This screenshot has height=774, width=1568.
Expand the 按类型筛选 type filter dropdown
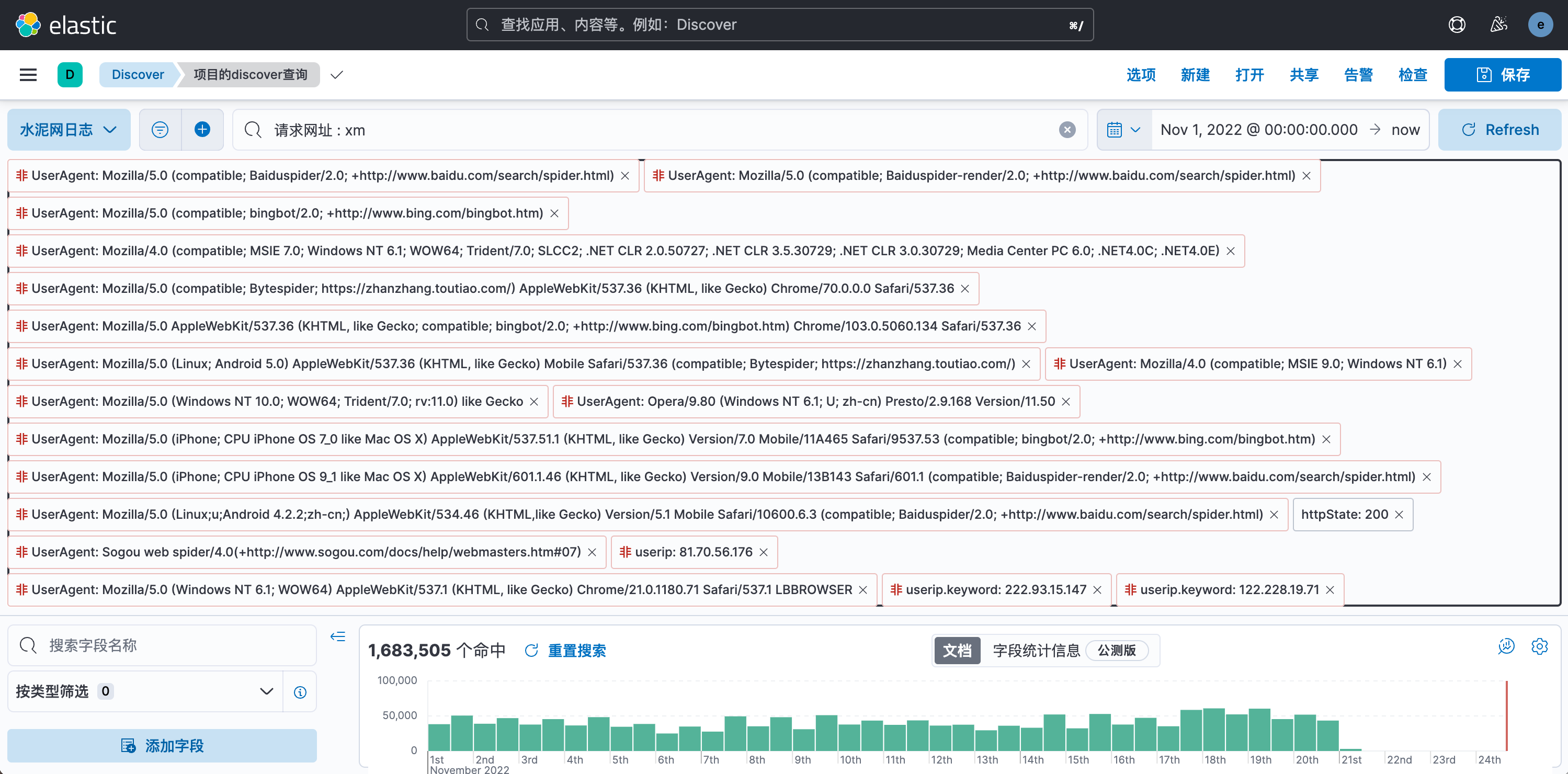pyautogui.click(x=145, y=691)
